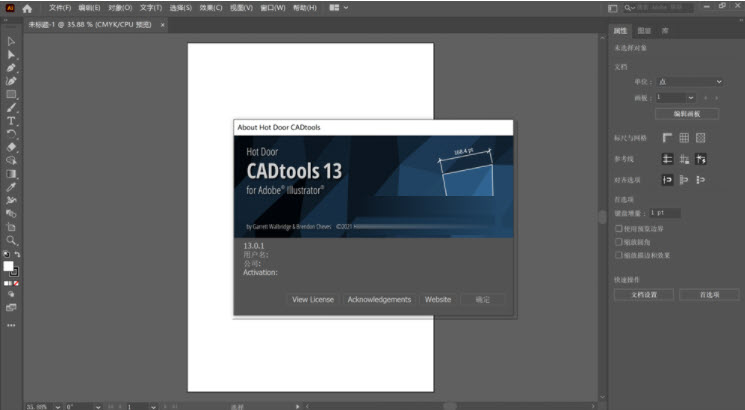
Task: Open Edit Toolbar three-dots button
Action: coord(11,325)
